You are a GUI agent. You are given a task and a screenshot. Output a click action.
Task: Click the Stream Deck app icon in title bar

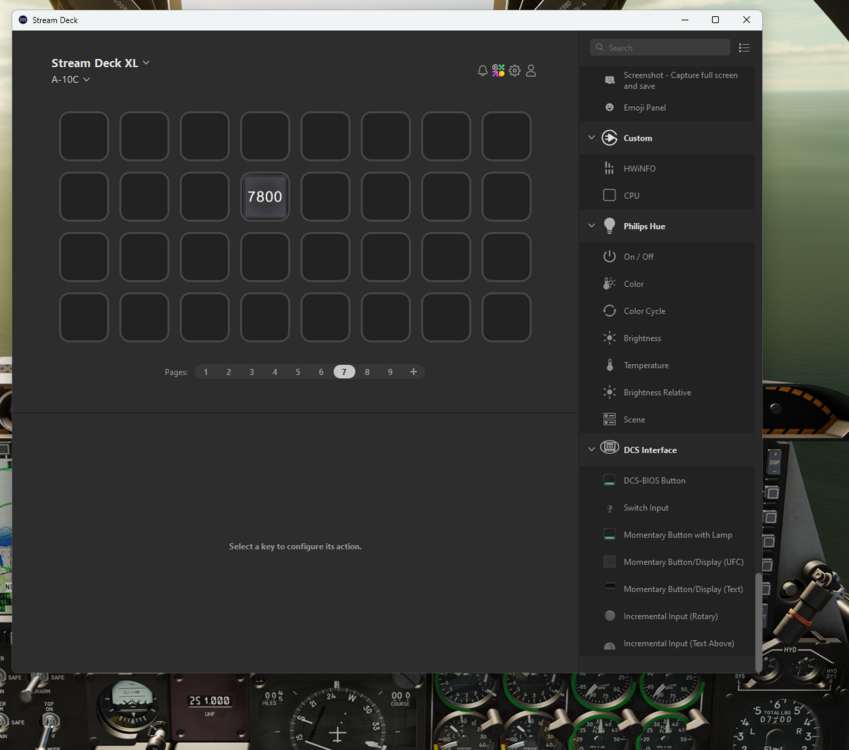23,20
